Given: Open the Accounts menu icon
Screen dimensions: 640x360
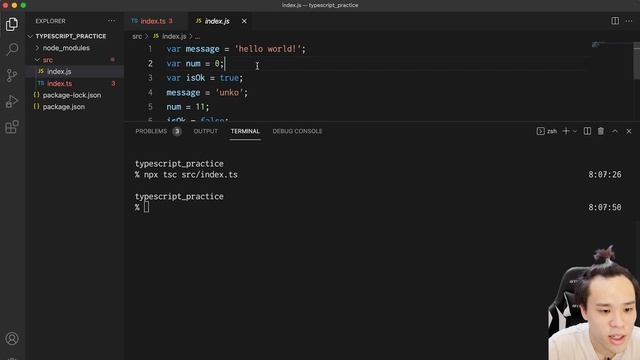Looking at the screenshot, I should coord(12,338).
